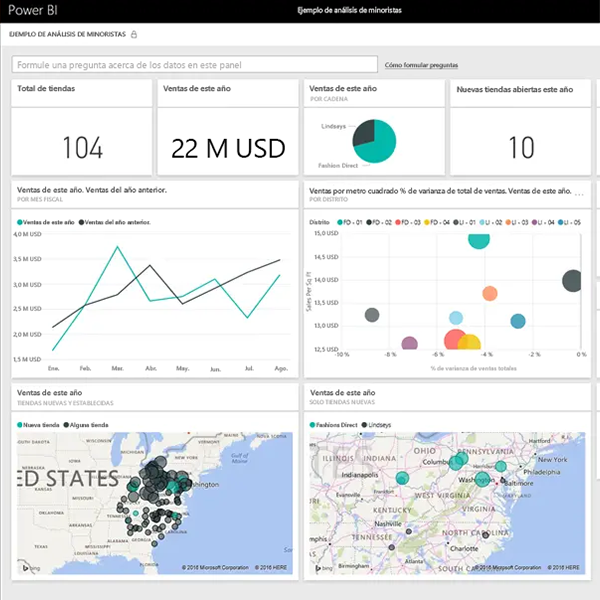Click the Power BI logo in the header
600x600 pixels.
[33, 10]
